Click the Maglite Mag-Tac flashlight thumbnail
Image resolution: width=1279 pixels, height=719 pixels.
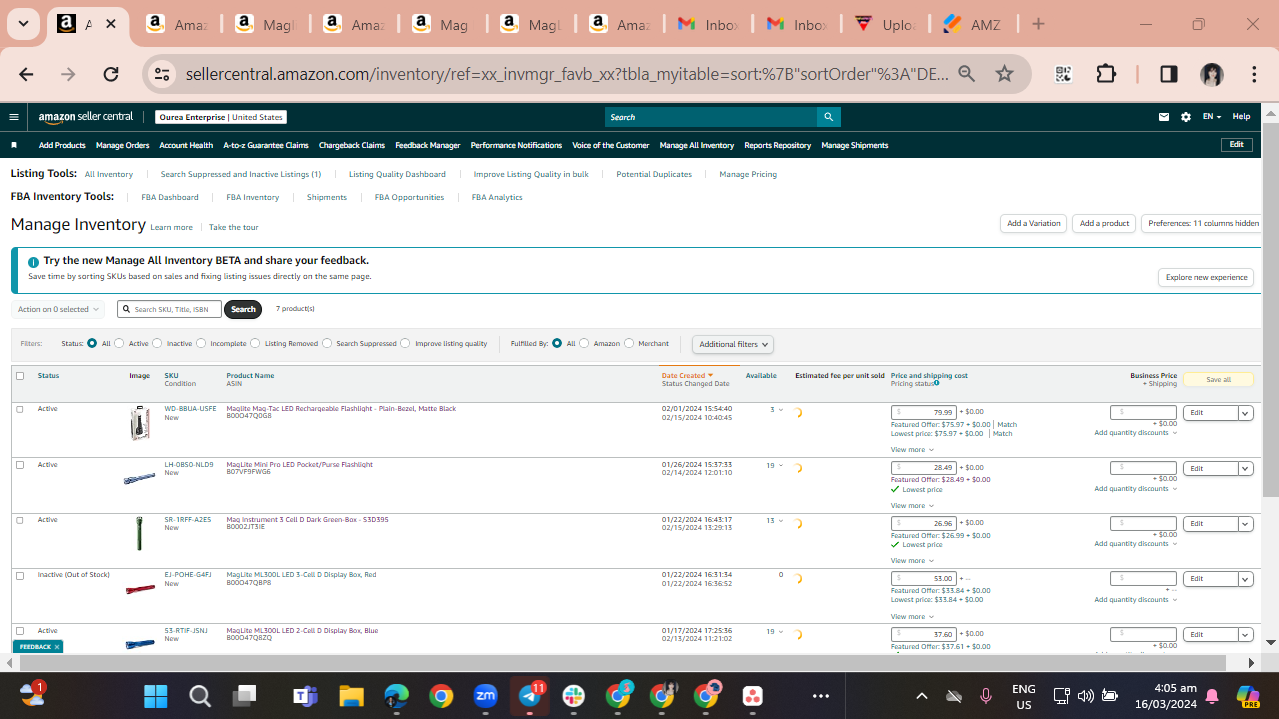coord(140,423)
